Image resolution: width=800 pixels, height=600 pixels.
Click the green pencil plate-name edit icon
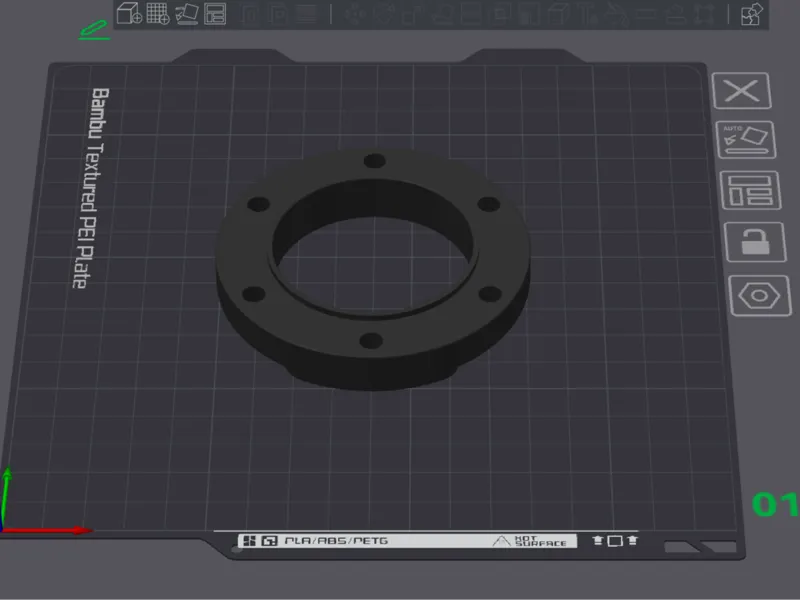pos(94,30)
